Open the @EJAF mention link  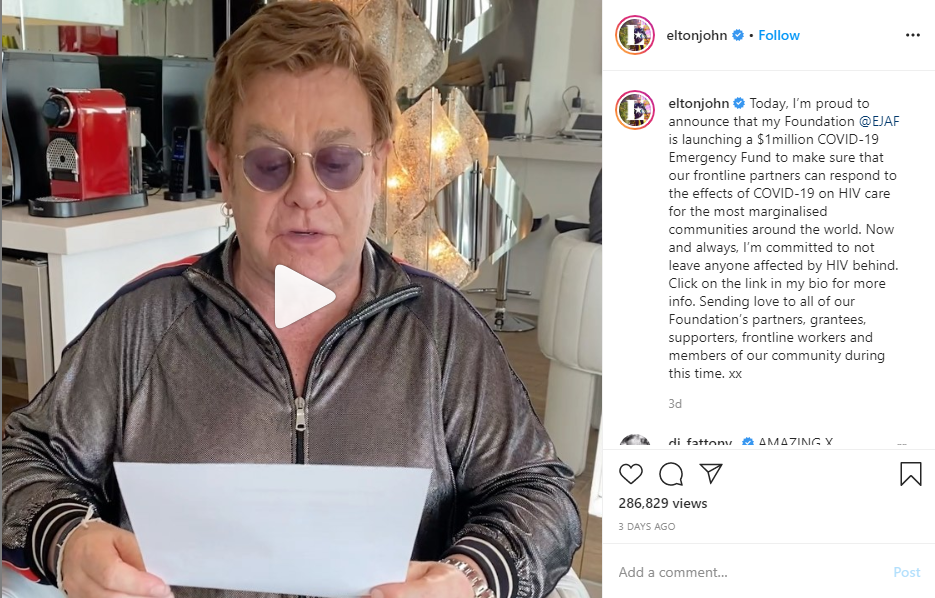click(879, 121)
